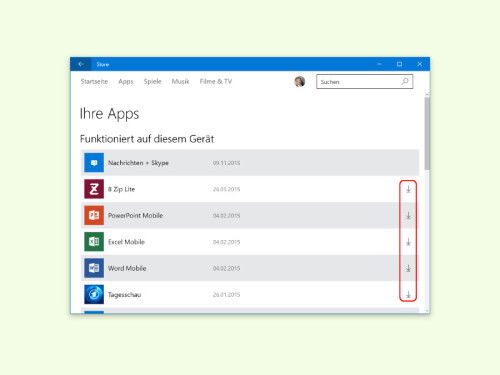This screenshot has width=500, height=375.
Task: Switch to the Apps tab
Action: tap(126, 82)
